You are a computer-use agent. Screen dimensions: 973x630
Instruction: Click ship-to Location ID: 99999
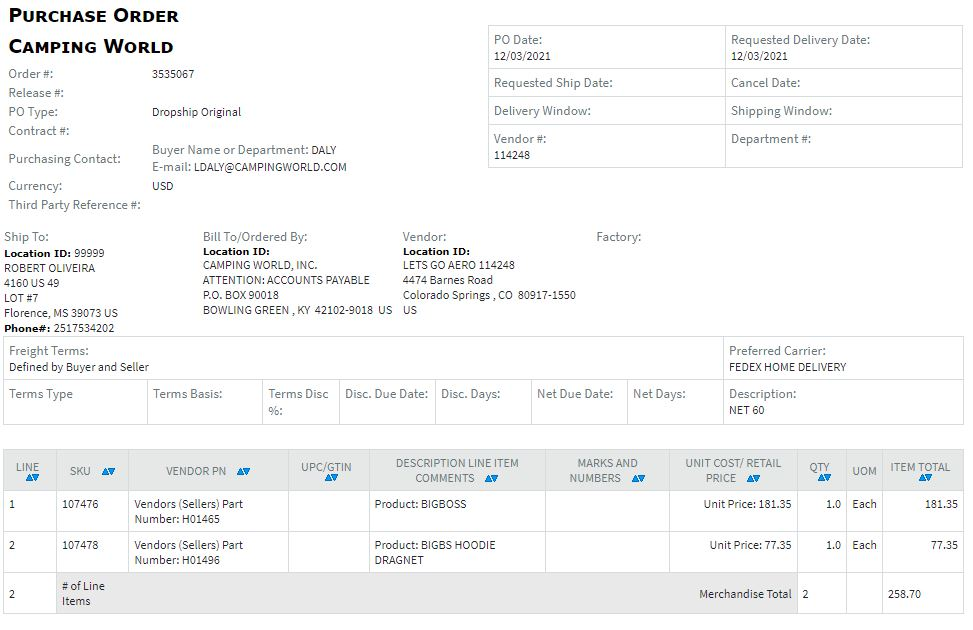[54, 253]
